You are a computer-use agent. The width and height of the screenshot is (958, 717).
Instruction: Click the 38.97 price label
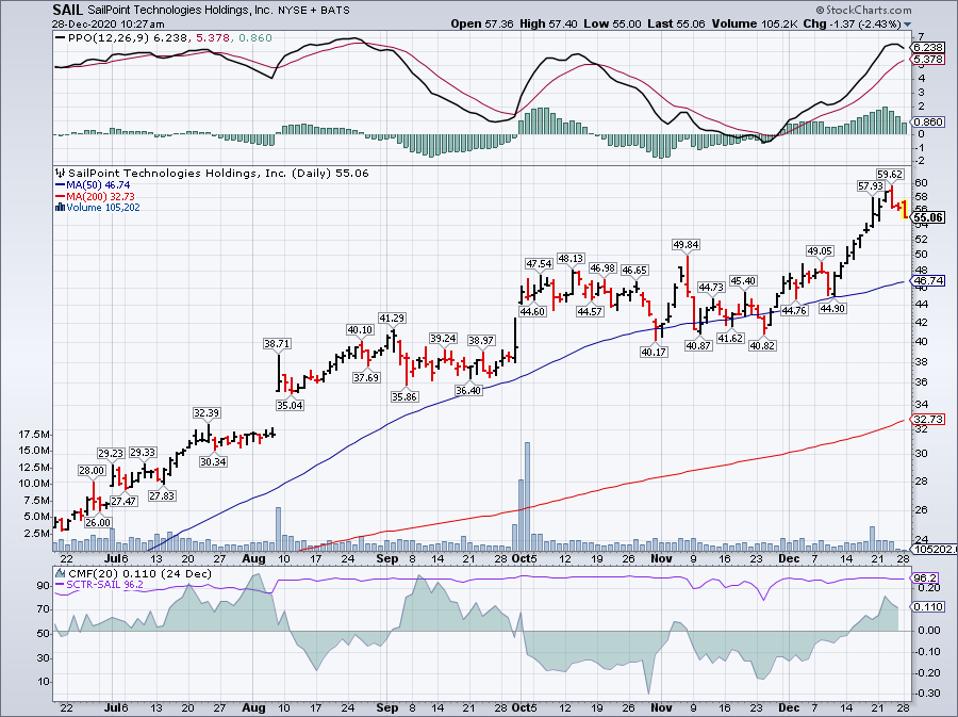(x=481, y=340)
